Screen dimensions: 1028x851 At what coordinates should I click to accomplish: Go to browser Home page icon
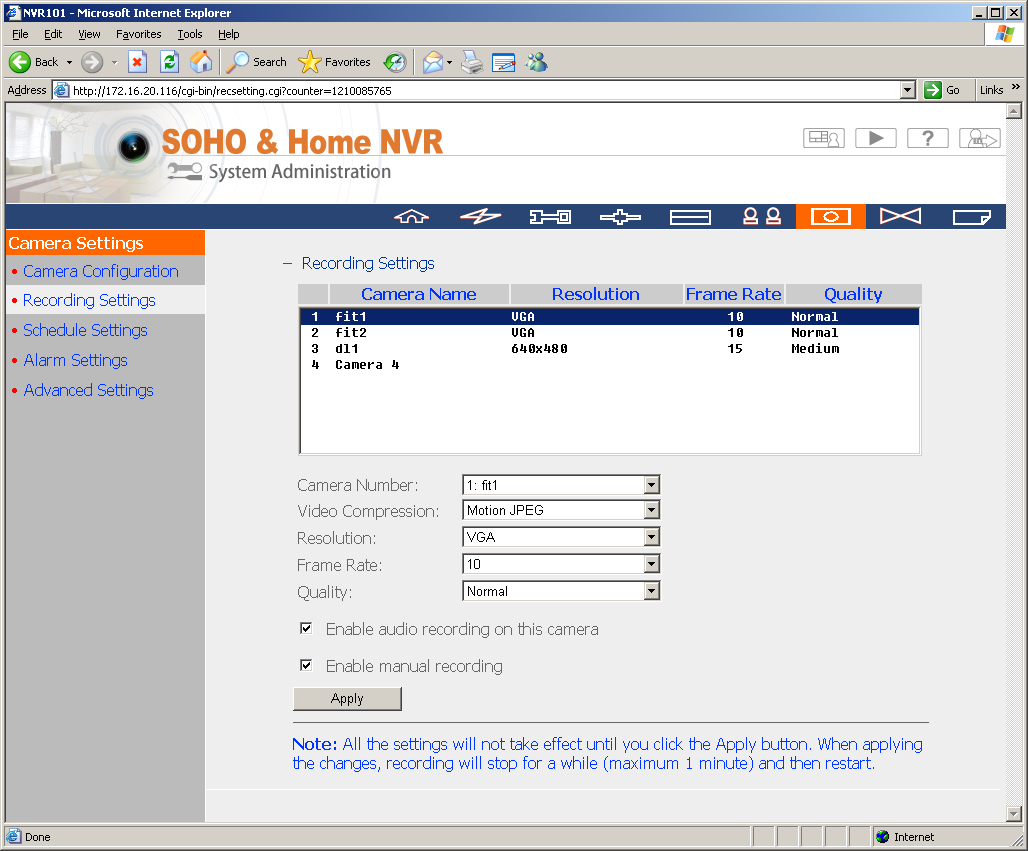coord(201,62)
